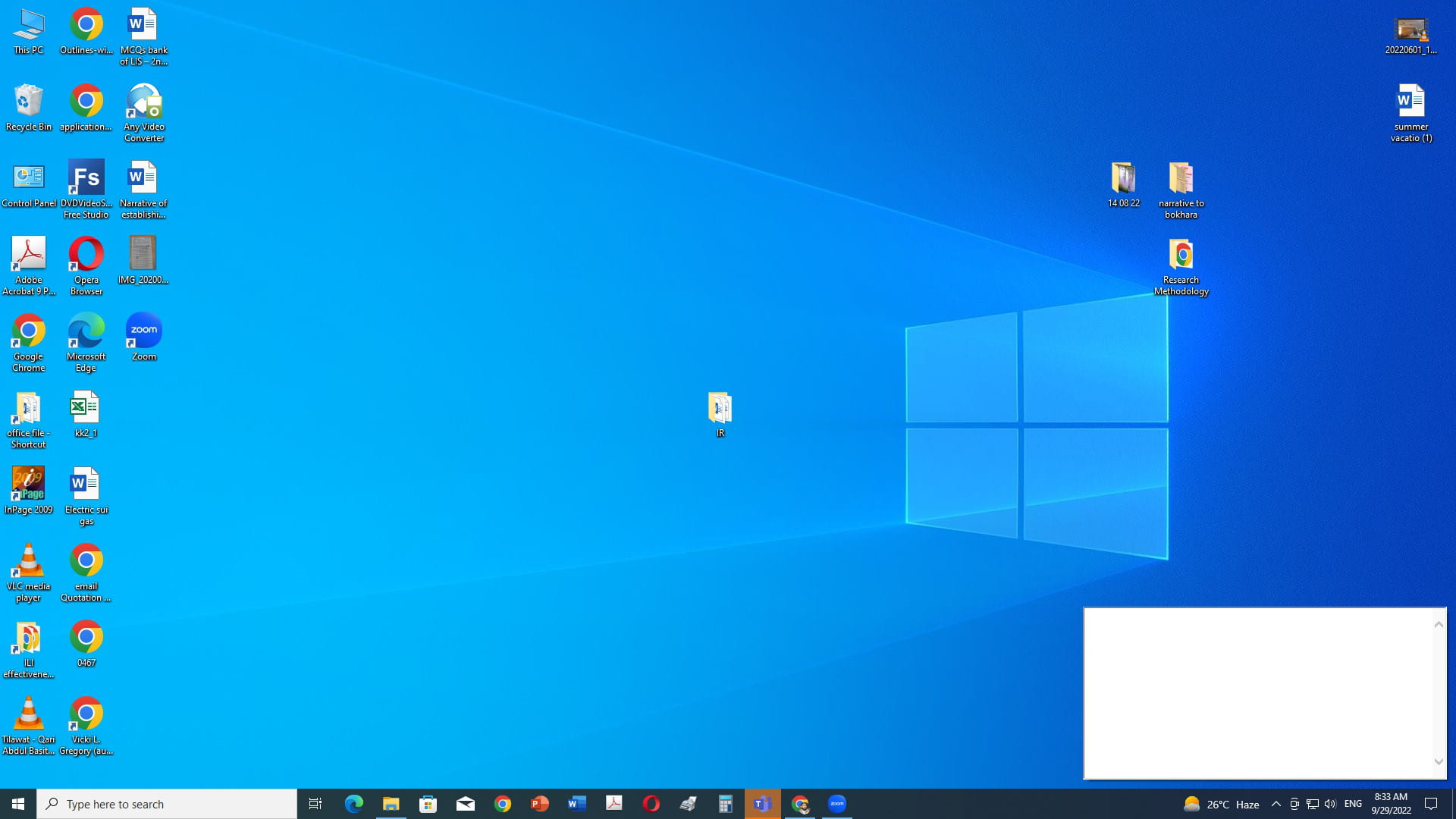Click the Type here to search box

pos(167,804)
